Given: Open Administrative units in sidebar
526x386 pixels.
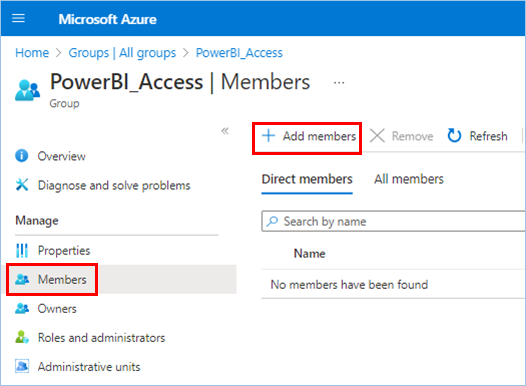Looking at the screenshot, I should [x=89, y=367].
